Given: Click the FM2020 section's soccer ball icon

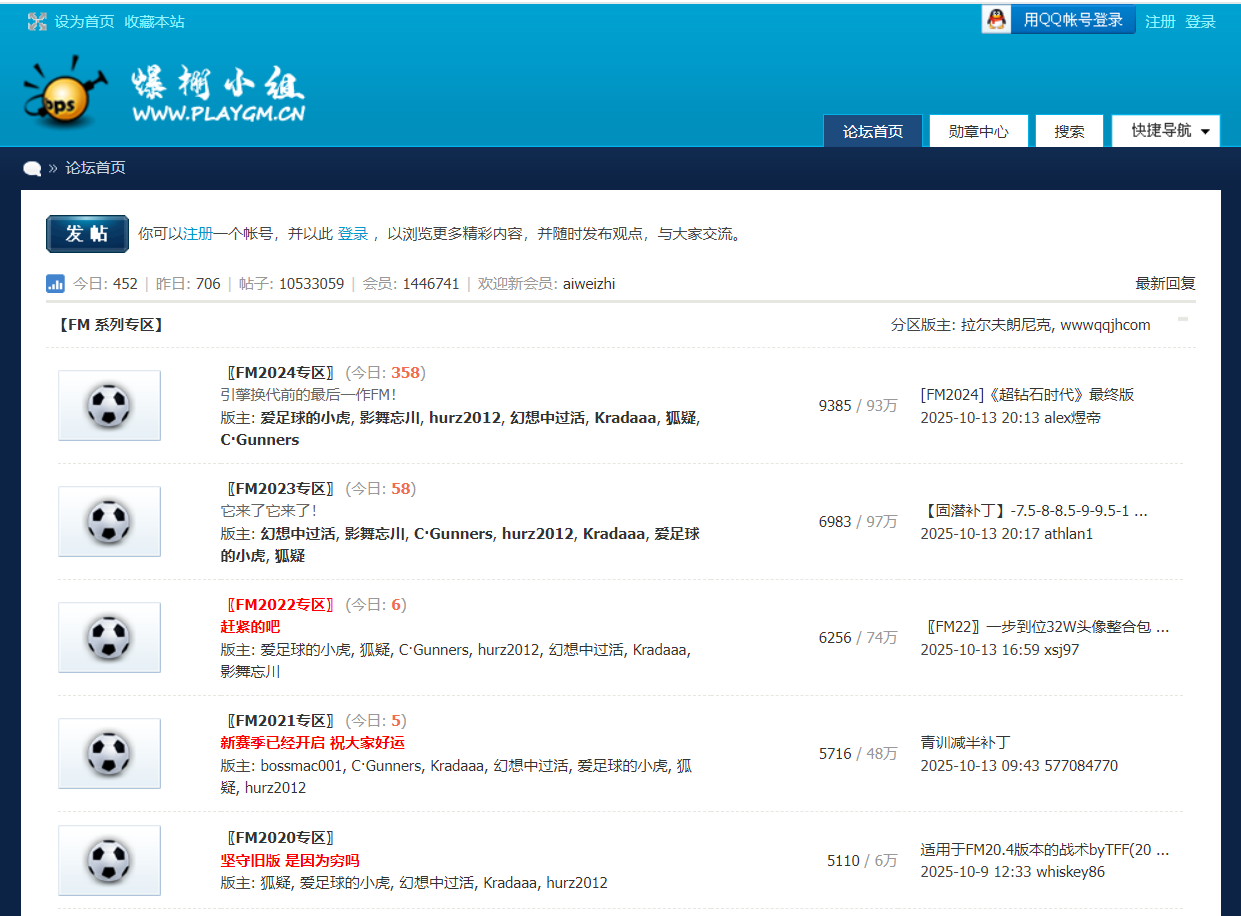Looking at the screenshot, I should [x=109, y=860].
